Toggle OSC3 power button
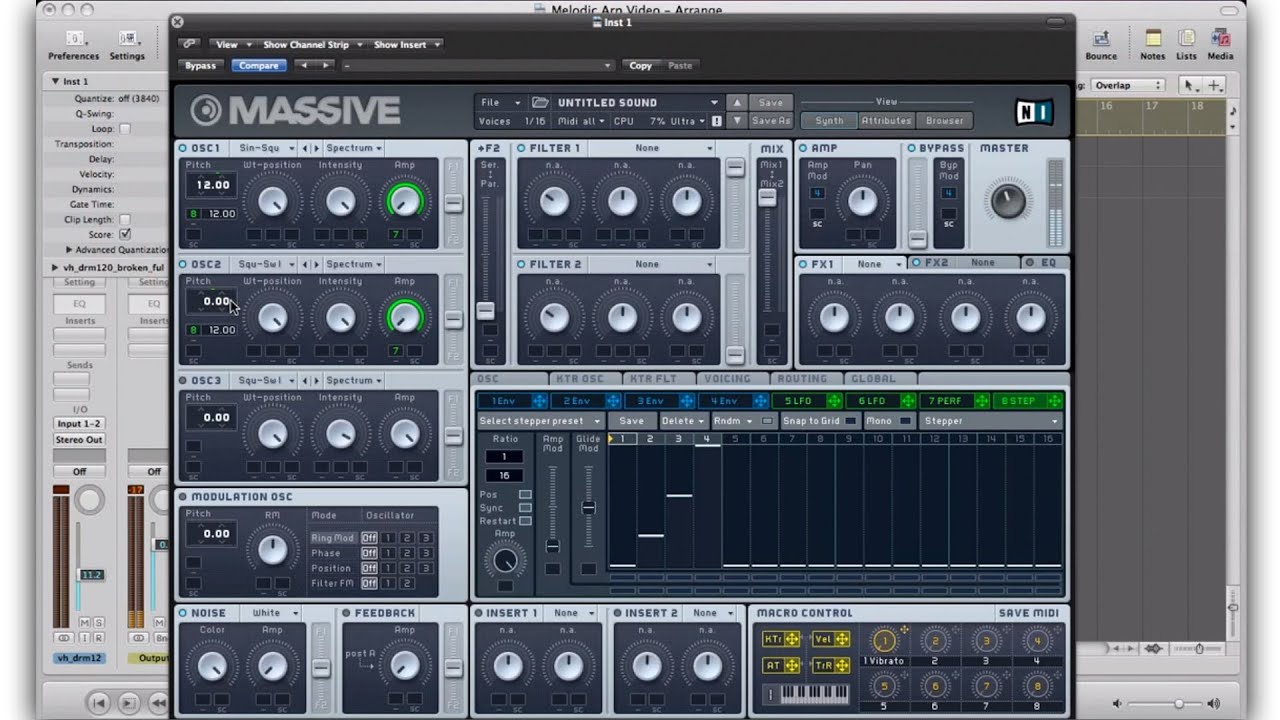 [183, 380]
